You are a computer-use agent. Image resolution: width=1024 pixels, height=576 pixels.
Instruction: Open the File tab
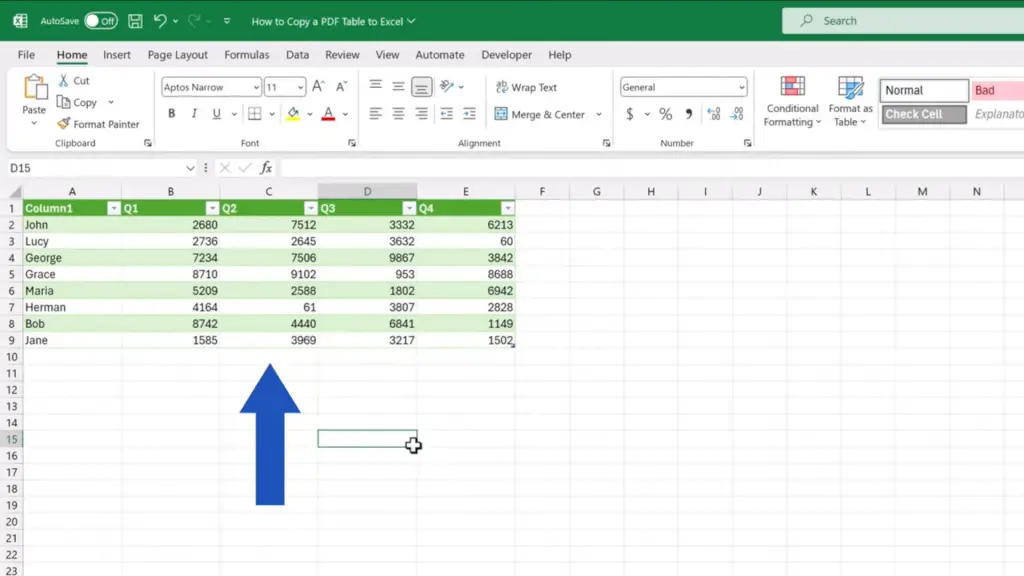[x=26, y=55]
